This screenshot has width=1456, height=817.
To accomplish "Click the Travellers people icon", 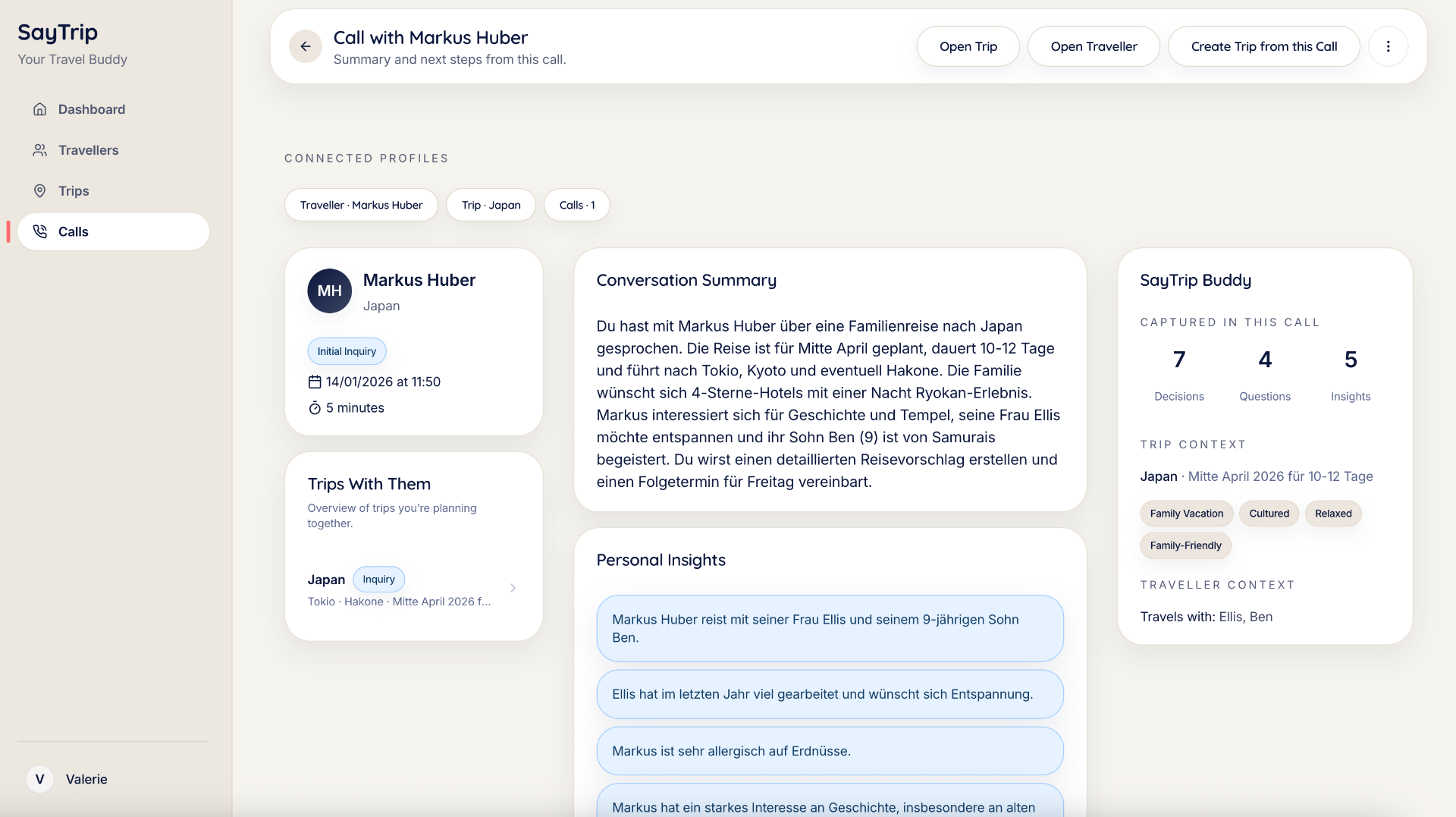I will pos(39,149).
